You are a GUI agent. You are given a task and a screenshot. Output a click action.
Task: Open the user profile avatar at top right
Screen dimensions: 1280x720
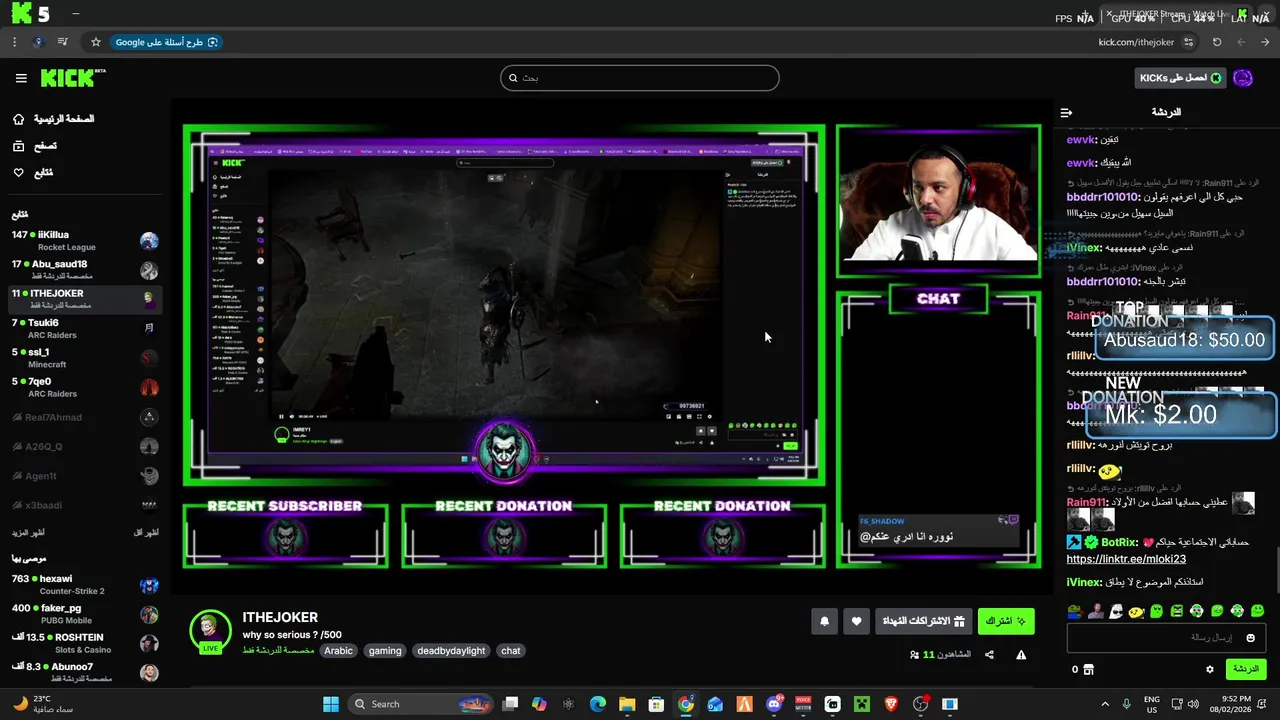point(1243,78)
